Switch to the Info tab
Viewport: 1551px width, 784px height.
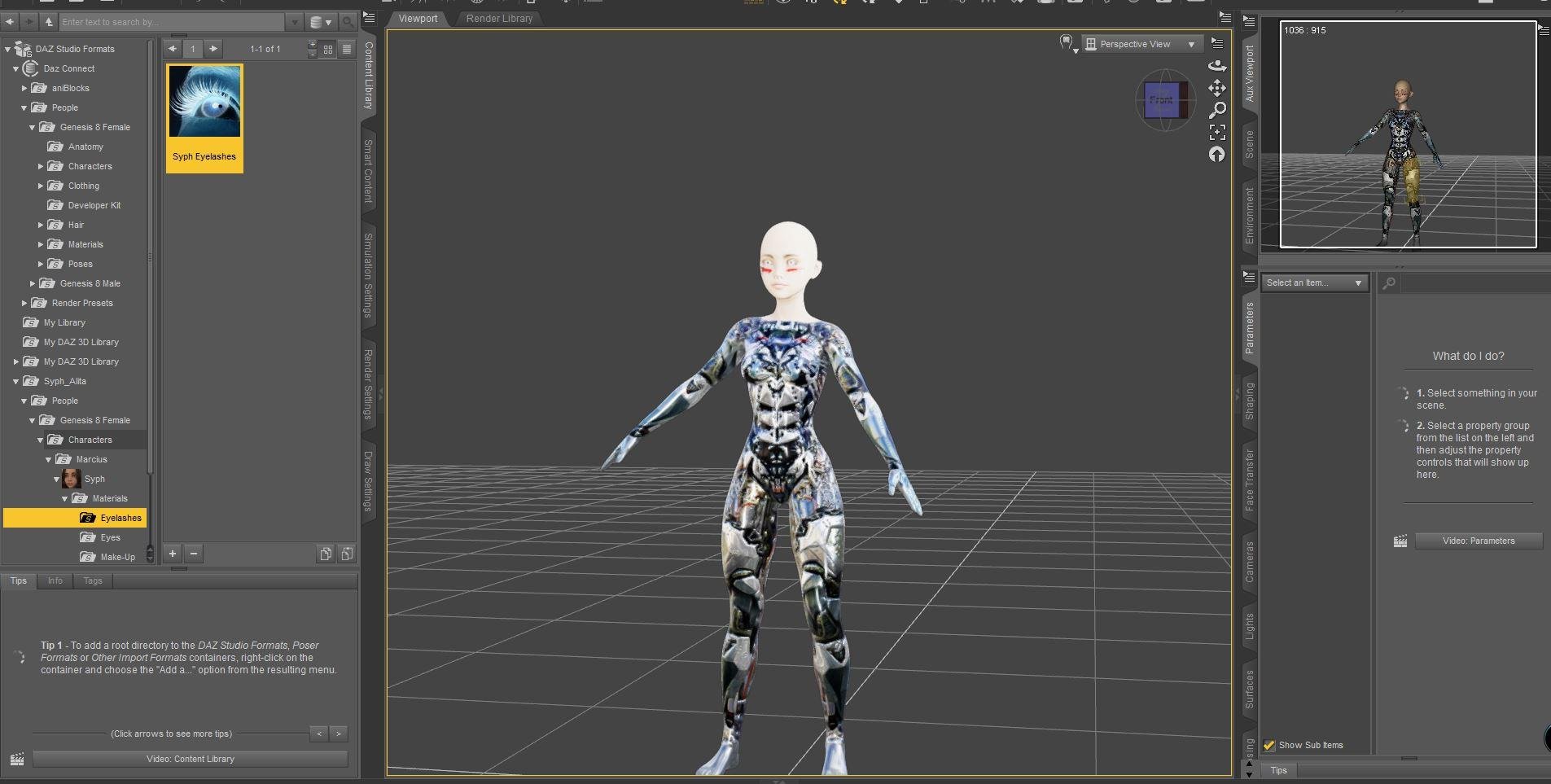point(55,580)
